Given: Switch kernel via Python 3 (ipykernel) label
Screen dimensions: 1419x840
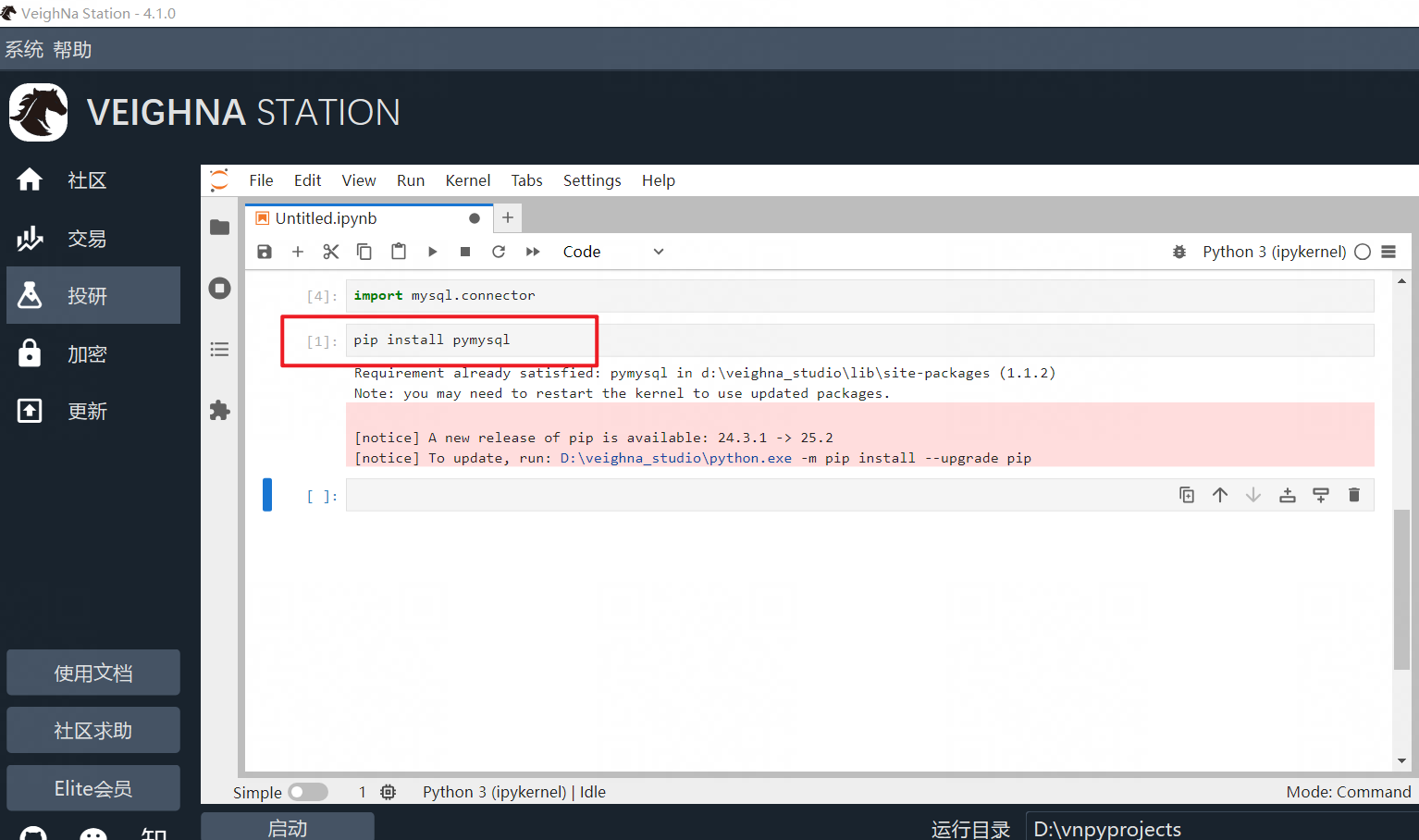Looking at the screenshot, I should click(1274, 252).
